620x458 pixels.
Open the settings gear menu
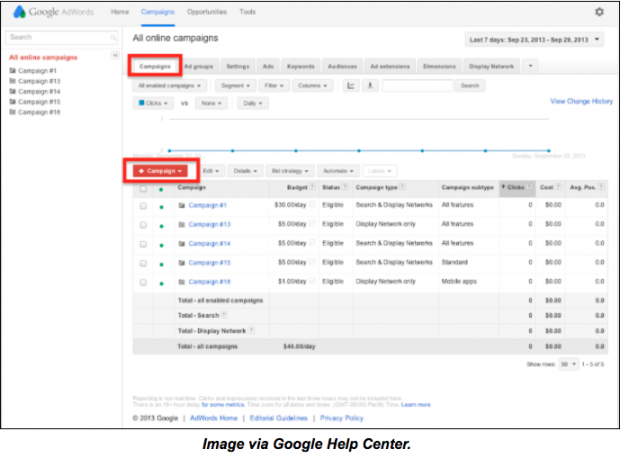coord(599,12)
